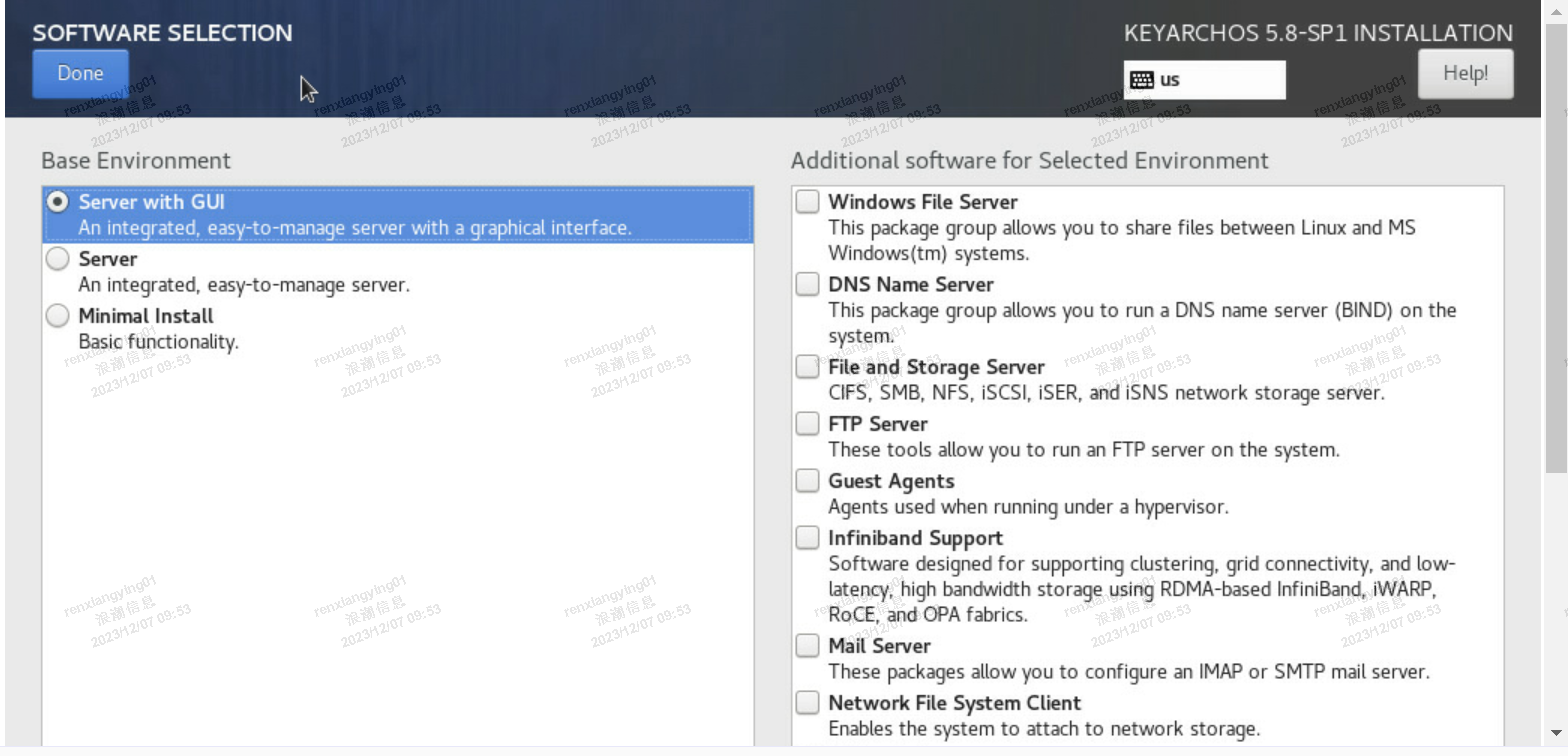Tick Network File System Client checkbox
Screen dimensions: 1568x756
807,703
